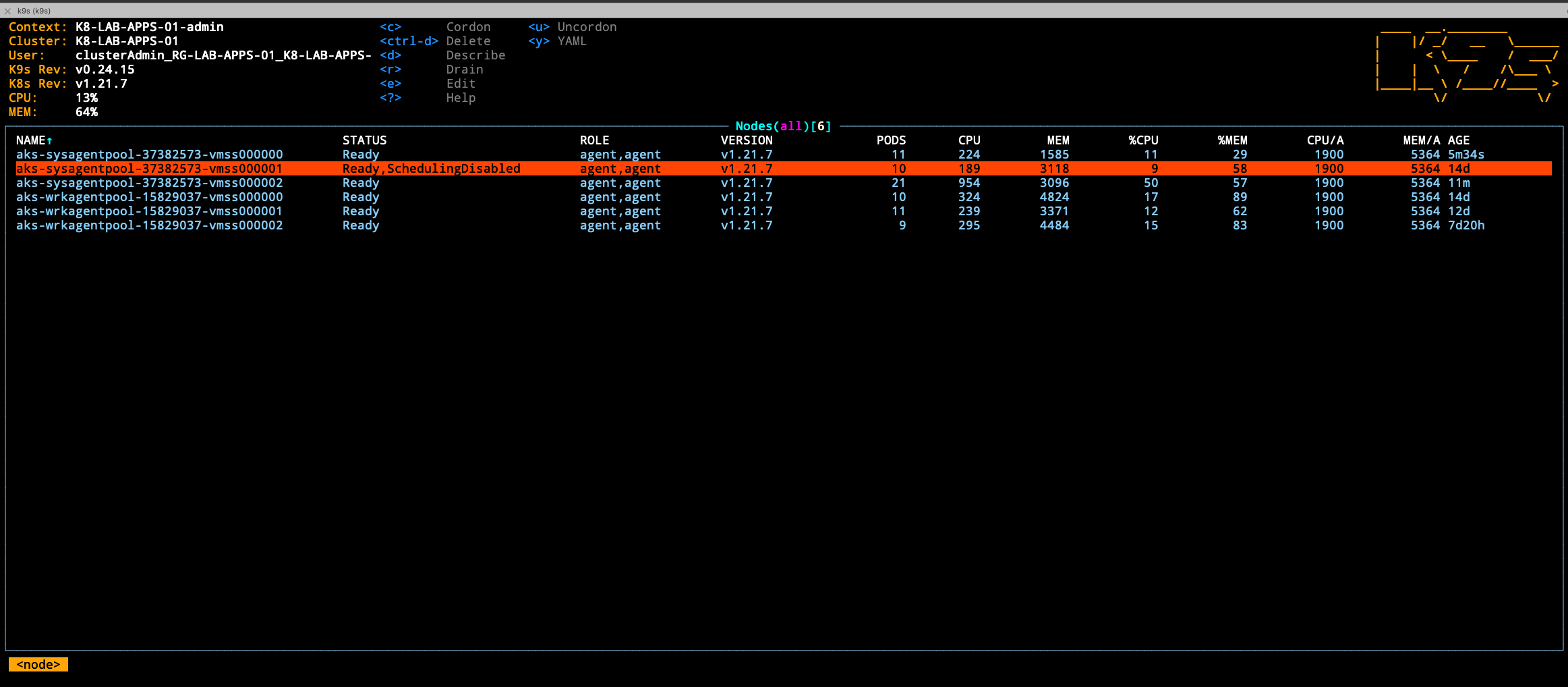Screen dimensions: 1568x687
Task: Close the k9s terminal tab
Action: click(7, 11)
